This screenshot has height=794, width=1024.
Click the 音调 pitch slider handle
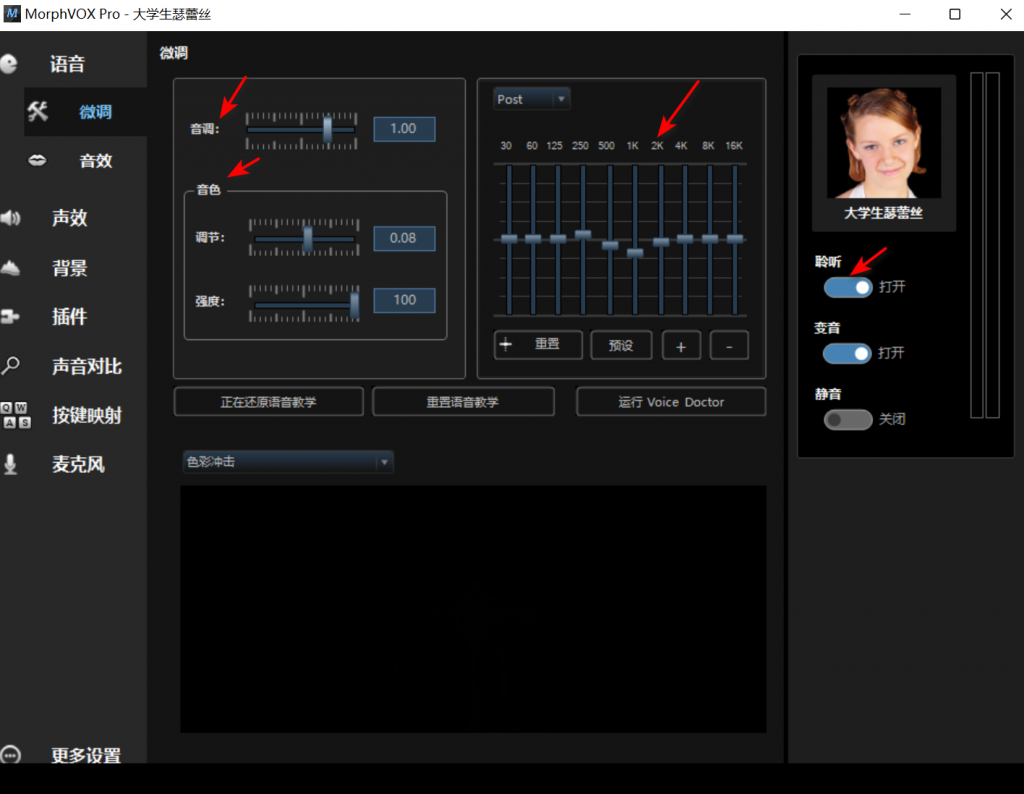click(327, 129)
